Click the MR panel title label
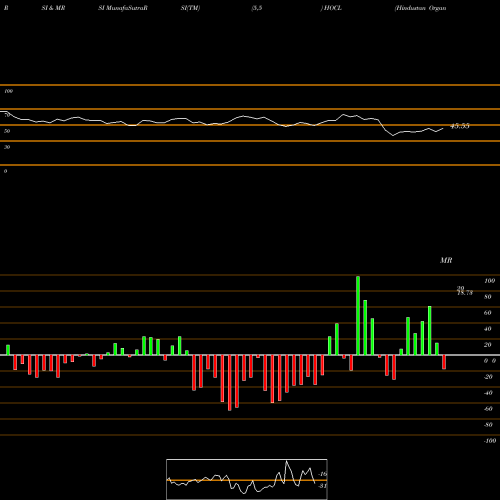This screenshot has width=500, height=500. [446, 260]
